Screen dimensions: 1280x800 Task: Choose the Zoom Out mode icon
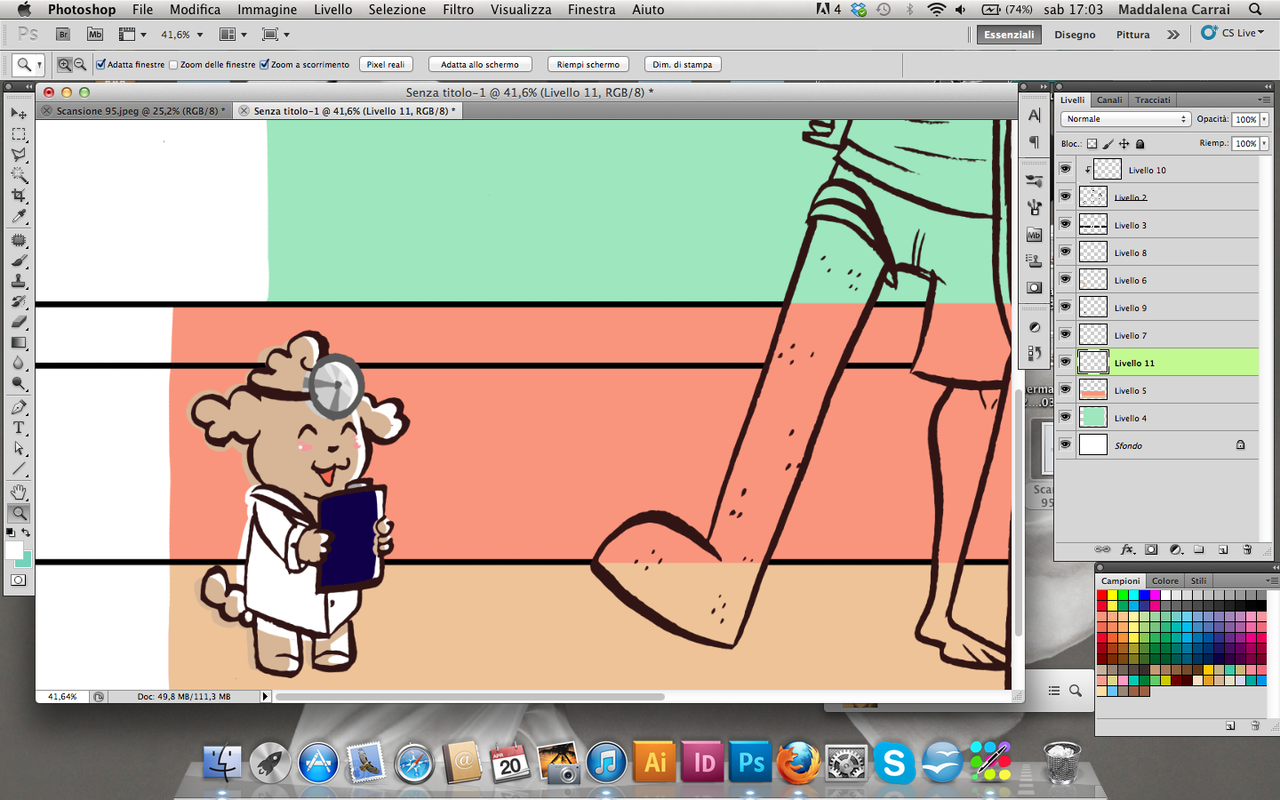pos(80,64)
